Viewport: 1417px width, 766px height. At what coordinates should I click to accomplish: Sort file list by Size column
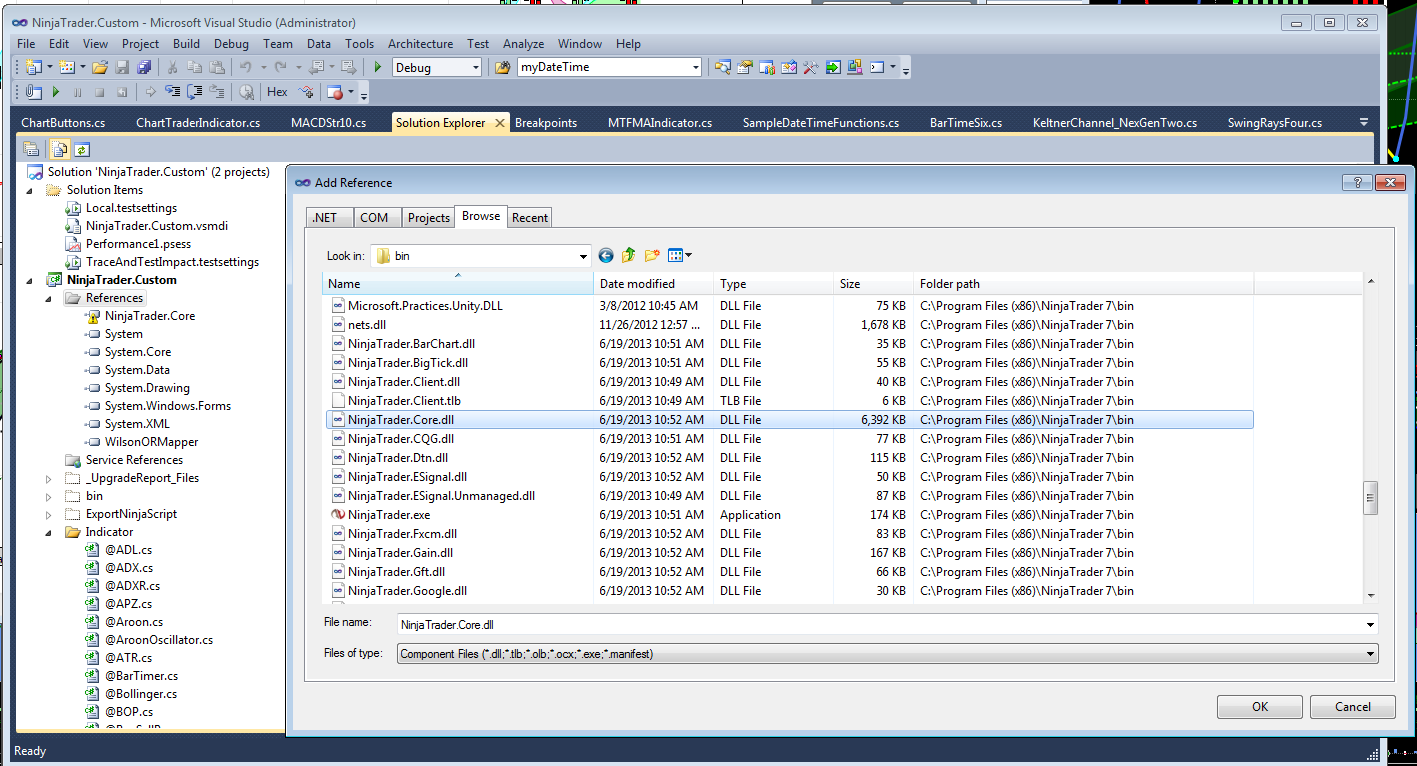click(x=874, y=284)
